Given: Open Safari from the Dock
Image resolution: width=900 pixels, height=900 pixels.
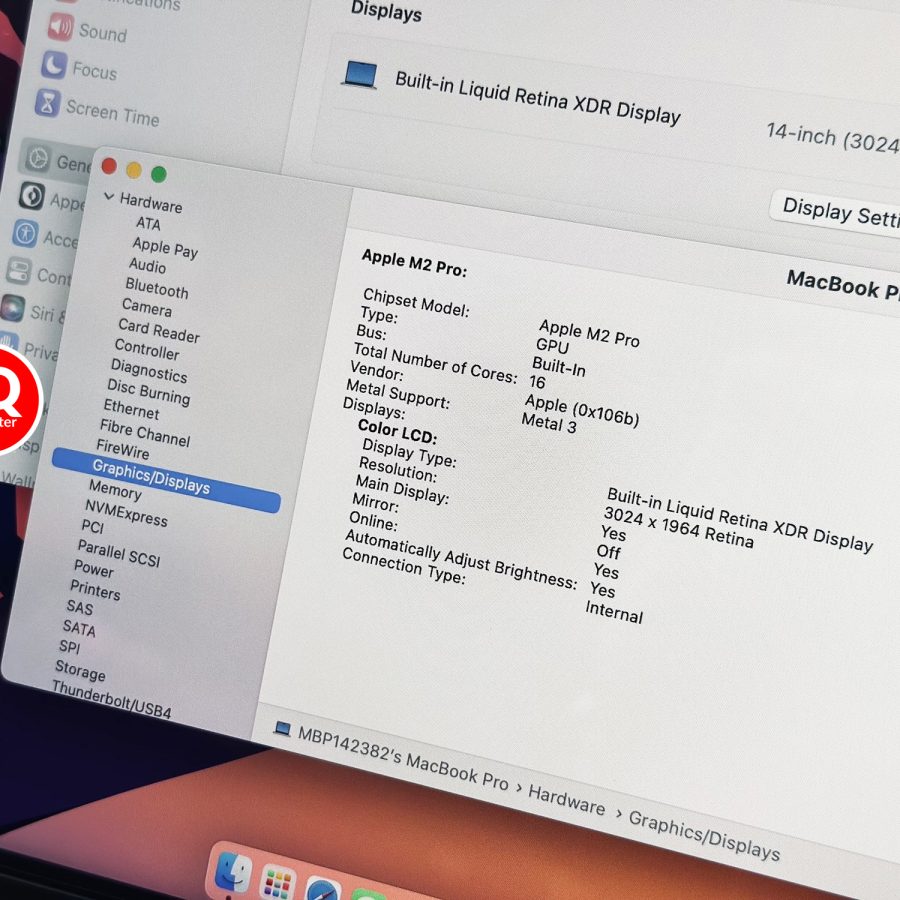Looking at the screenshot, I should [324, 890].
